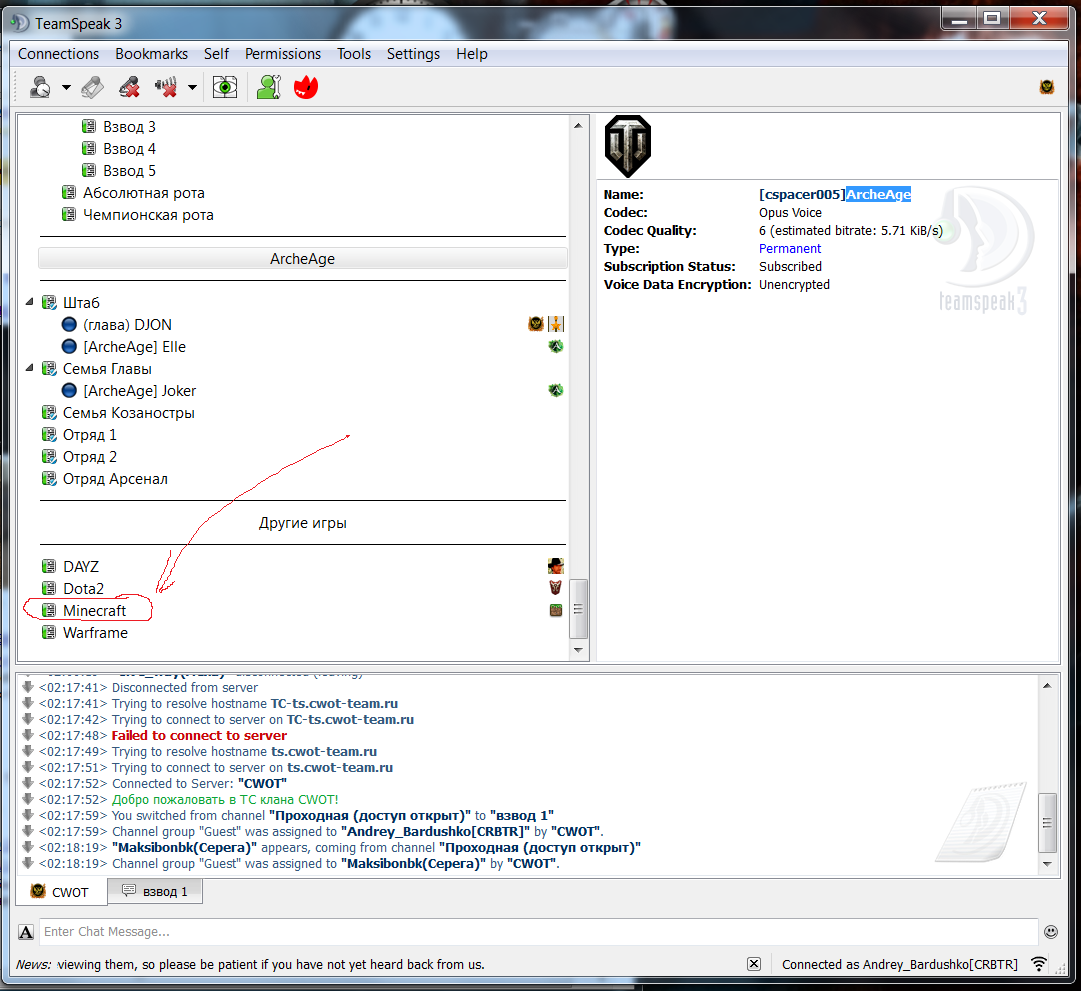Click the channel tree scrollbar down arrow

pyautogui.click(x=578, y=650)
